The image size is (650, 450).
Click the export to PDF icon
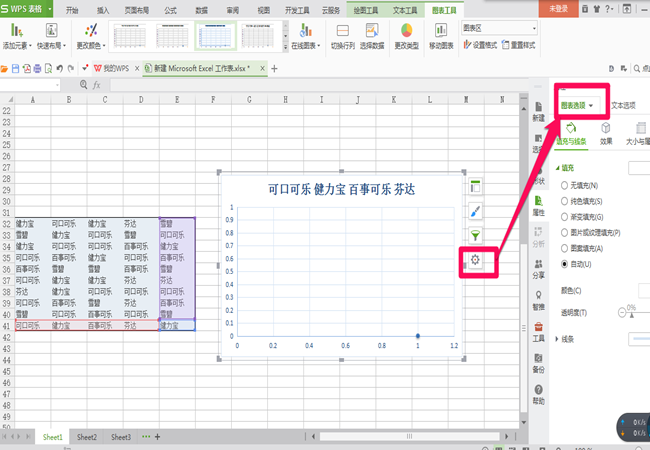coord(27,69)
